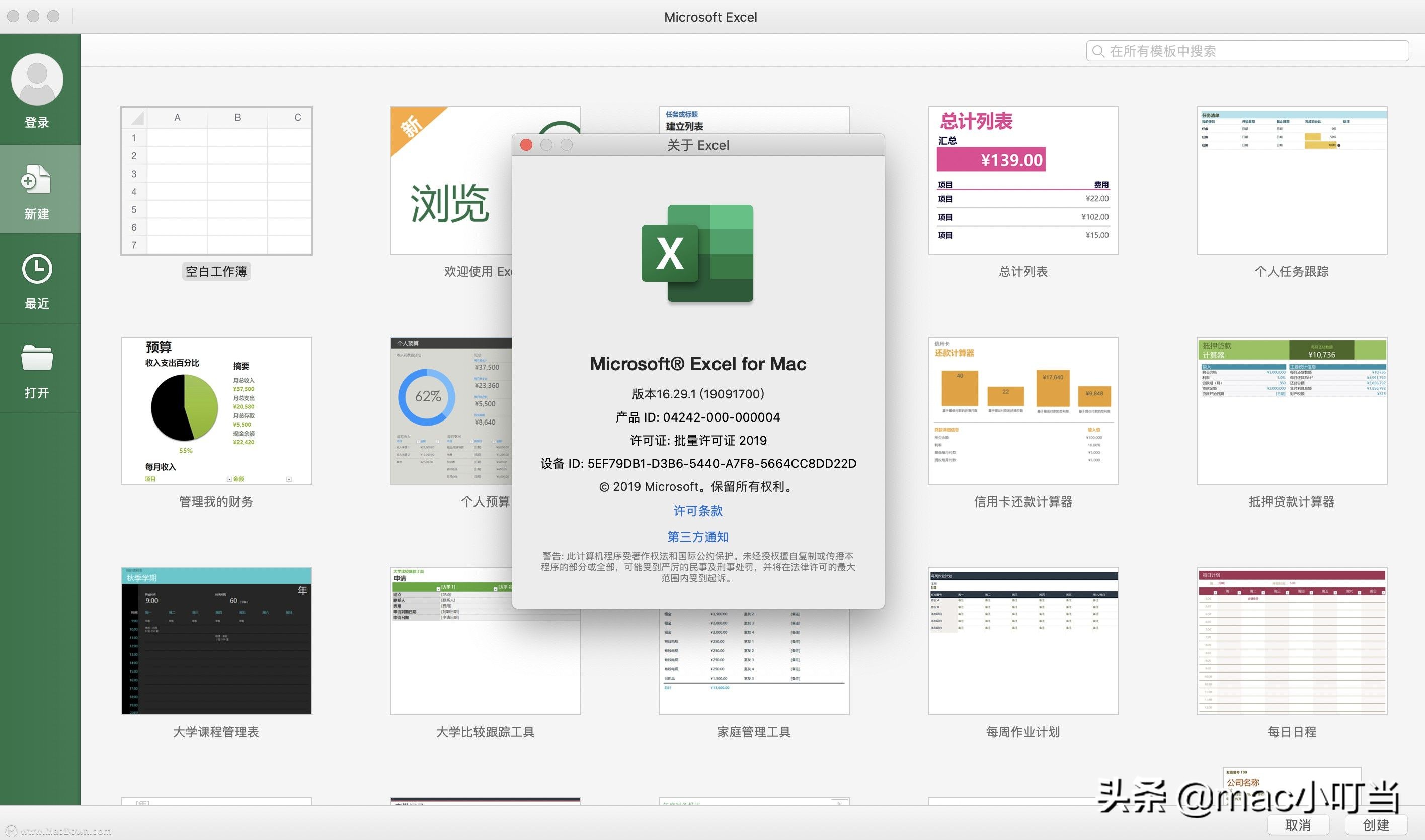Choose the Total List template
1425x840 pixels.
tap(1022, 181)
